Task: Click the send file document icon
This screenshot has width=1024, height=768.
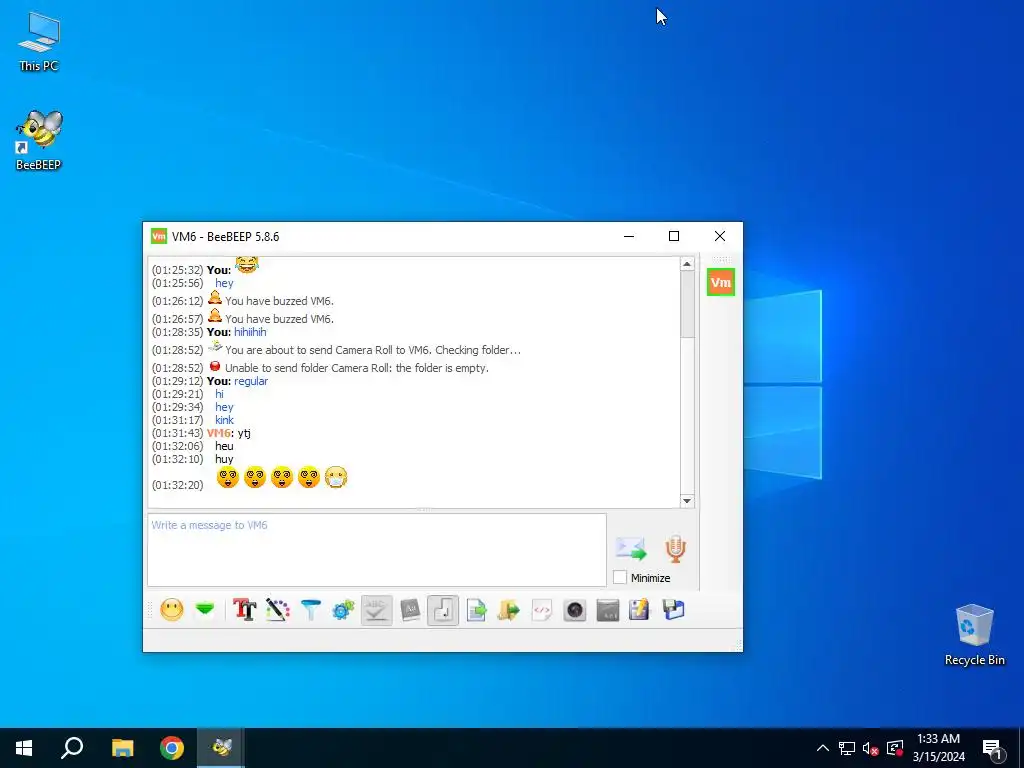Action: (x=476, y=610)
